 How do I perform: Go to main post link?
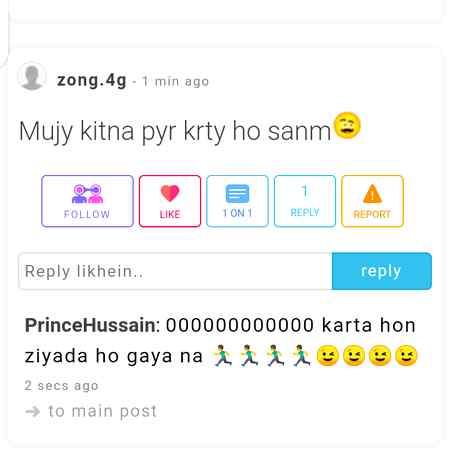point(102,411)
